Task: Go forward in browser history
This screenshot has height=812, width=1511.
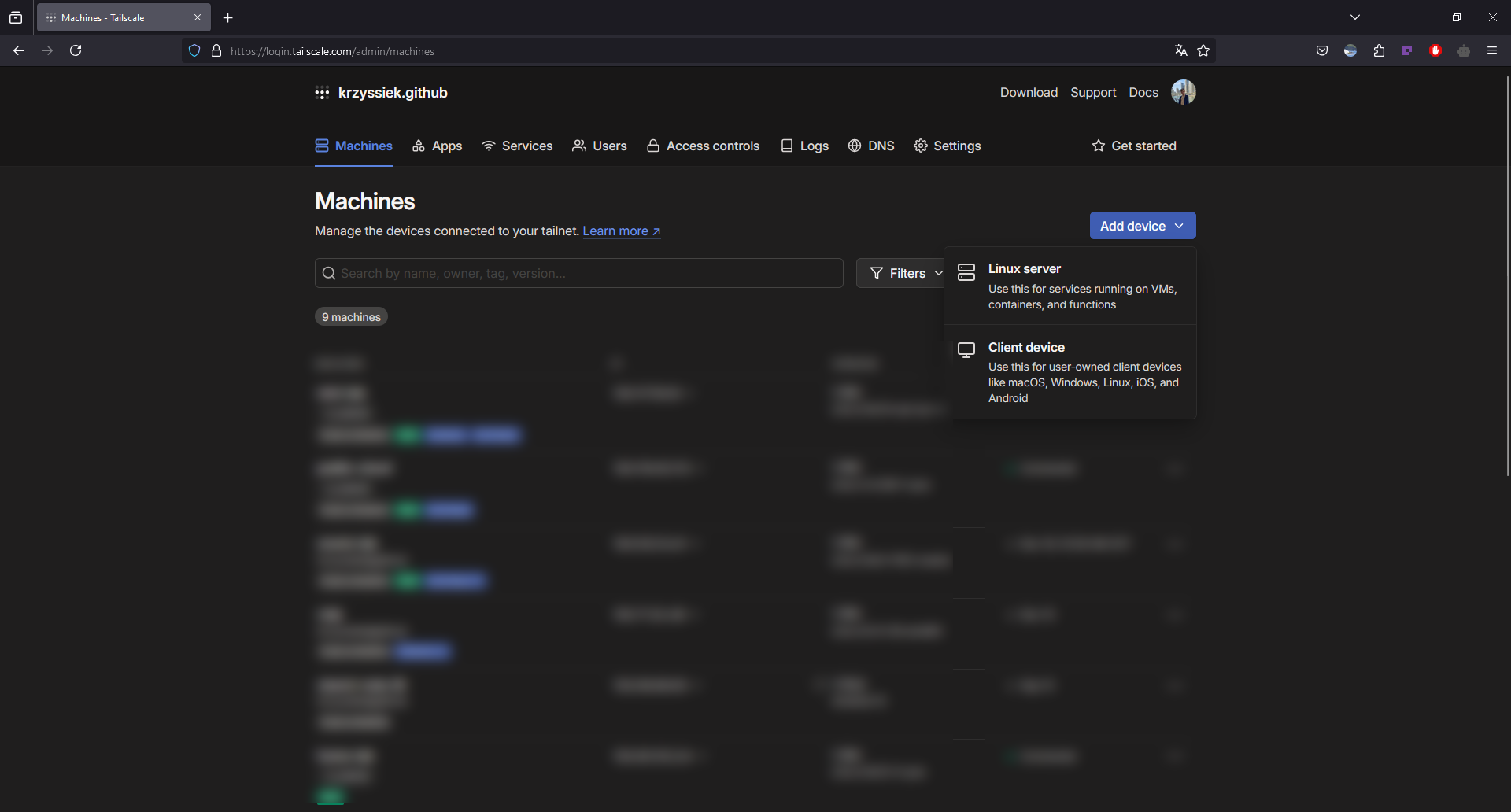Action: pos(47,50)
